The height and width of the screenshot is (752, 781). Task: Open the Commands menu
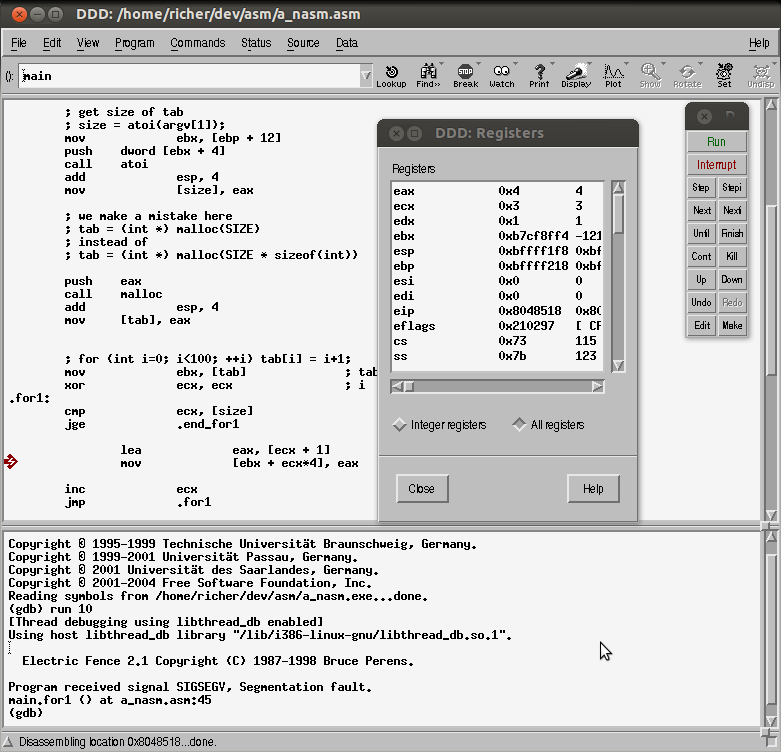(198, 43)
